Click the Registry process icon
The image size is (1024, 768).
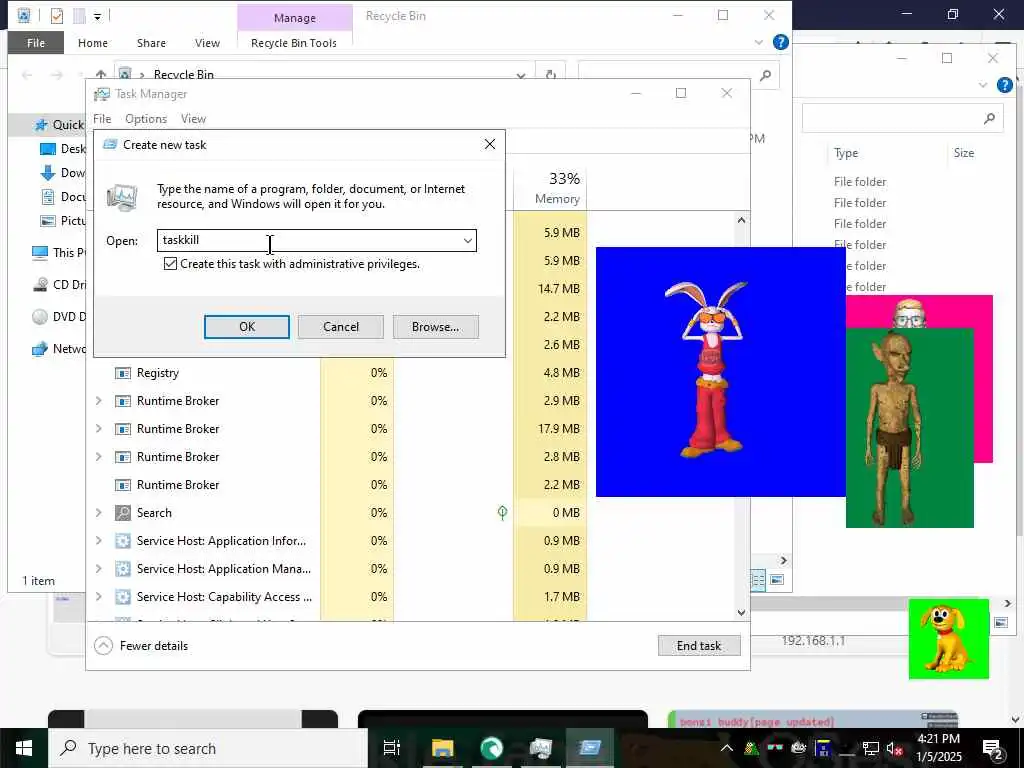click(x=122, y=373)
